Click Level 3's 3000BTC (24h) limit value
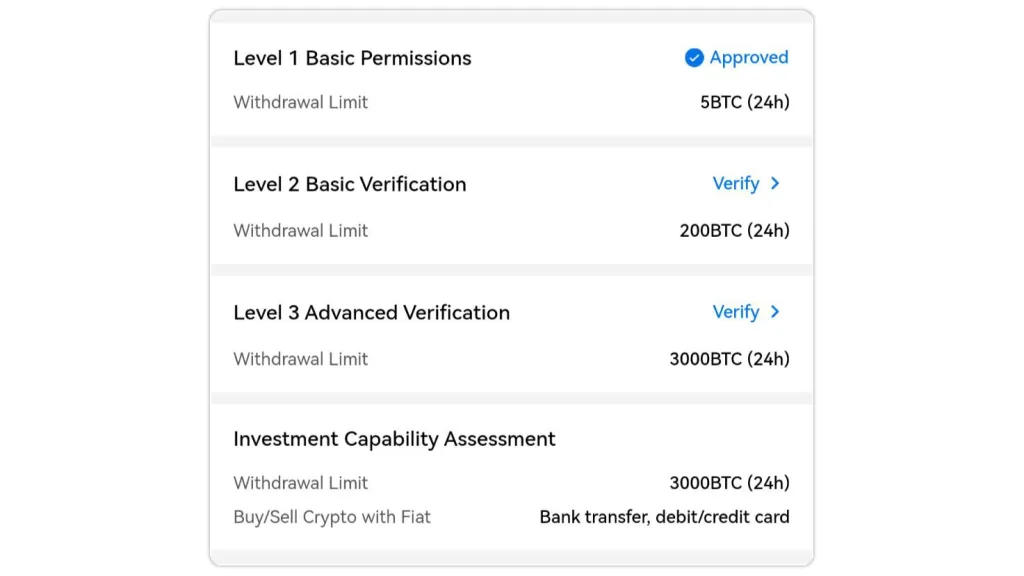 (729, 359)
